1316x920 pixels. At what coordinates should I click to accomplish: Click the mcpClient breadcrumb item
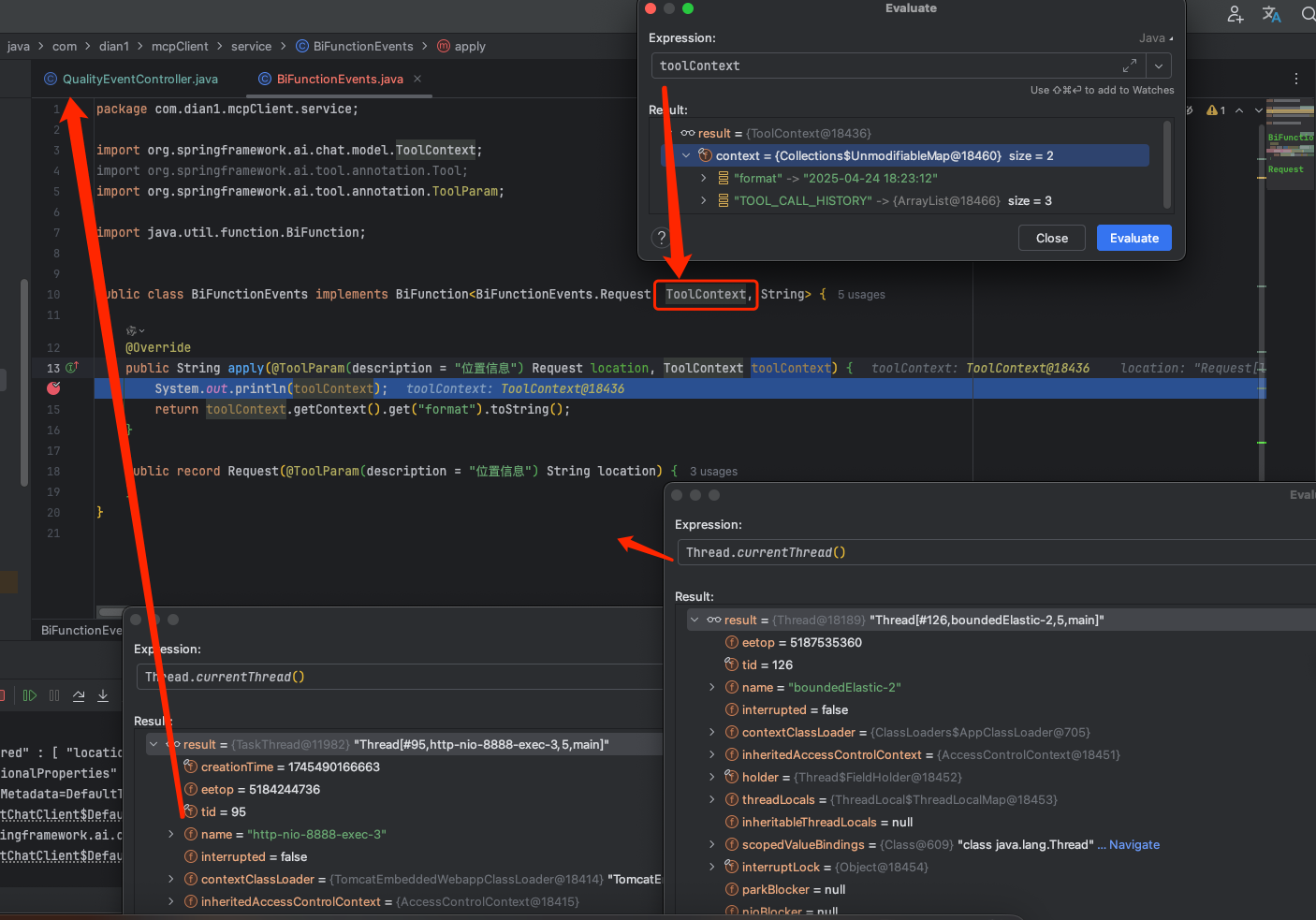point(180,46)
